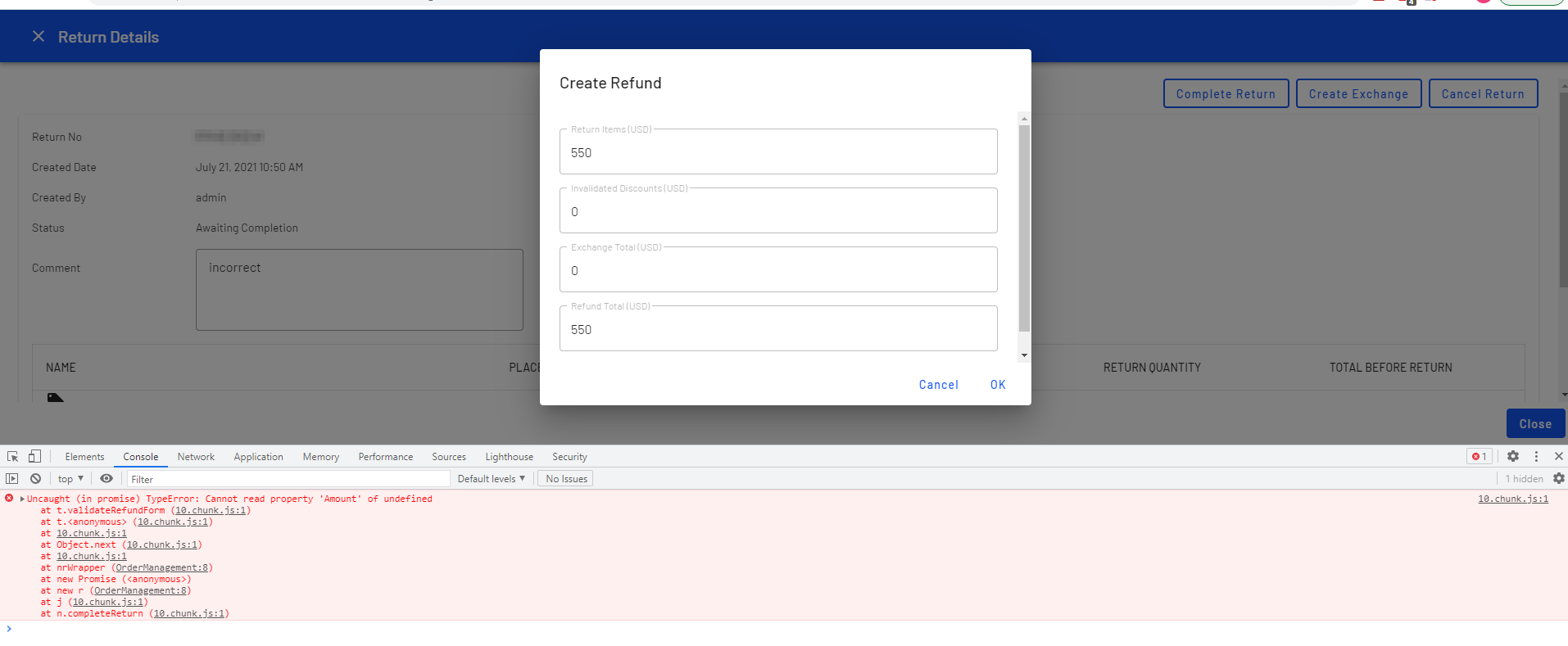Click the live expression eye icon
The image size is (1568, 646).
106,479
